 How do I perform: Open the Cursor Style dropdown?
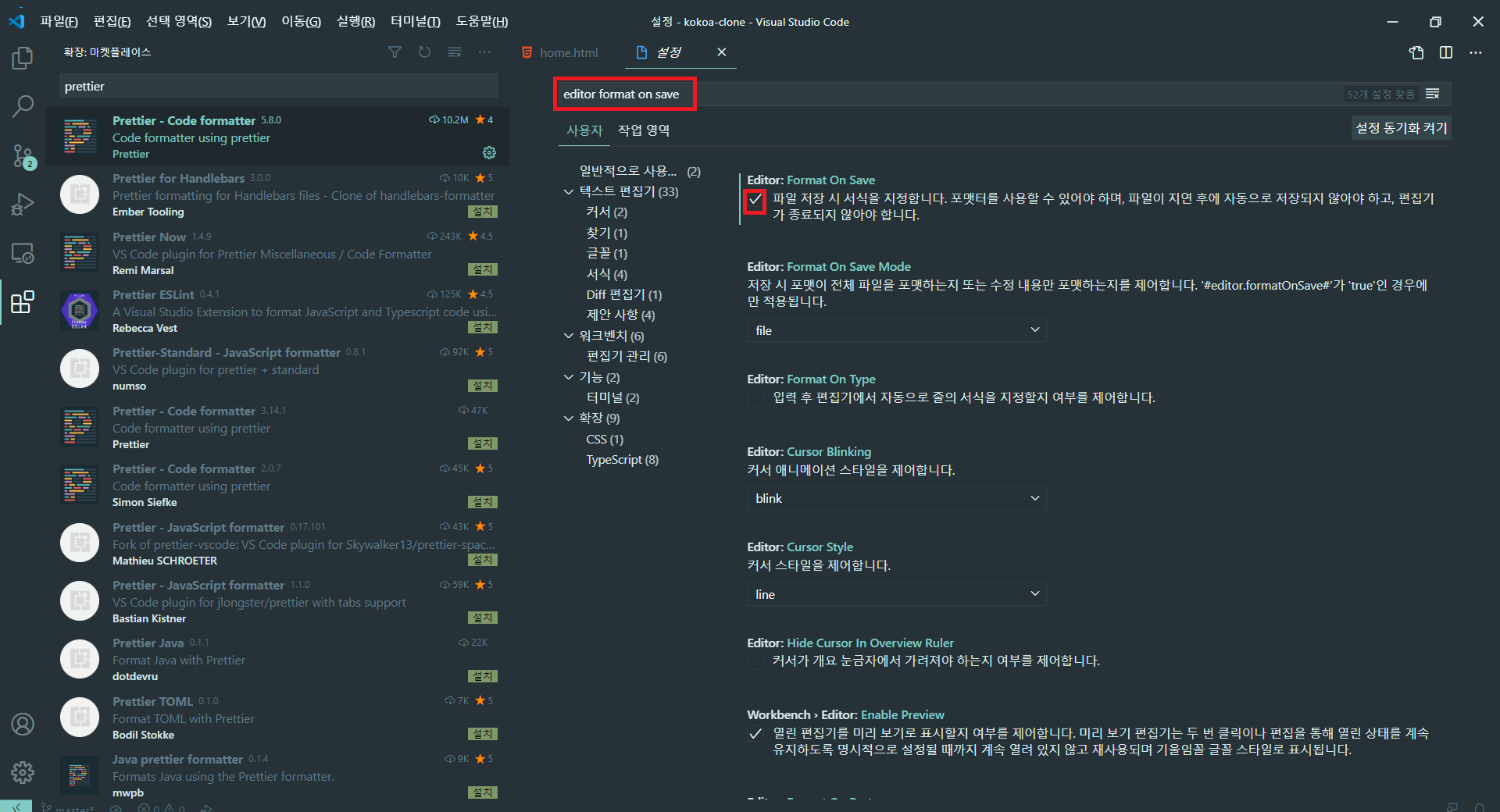pos(896,594)
